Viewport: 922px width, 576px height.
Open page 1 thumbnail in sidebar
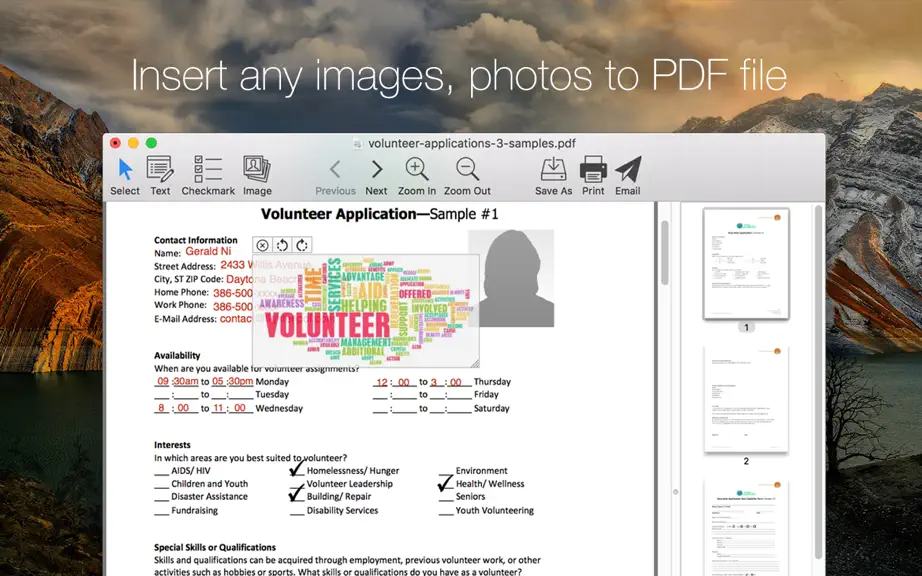(x=746, y=264)
